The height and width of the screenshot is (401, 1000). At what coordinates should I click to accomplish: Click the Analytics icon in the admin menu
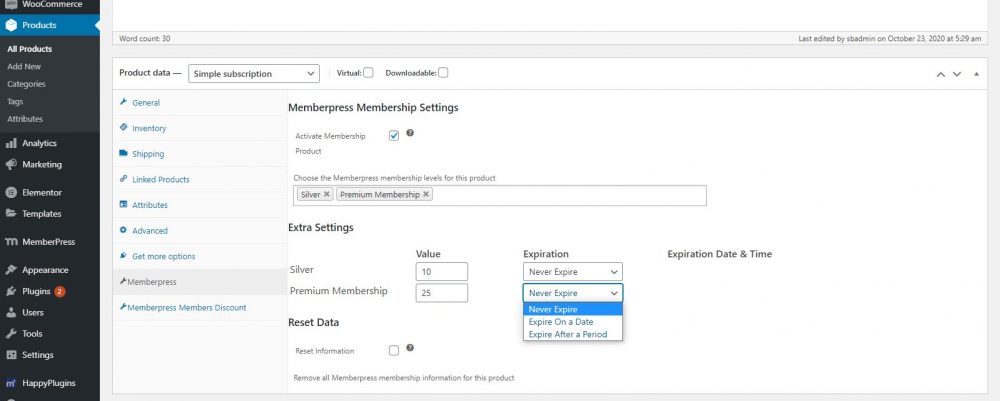(x=12, y=143)
